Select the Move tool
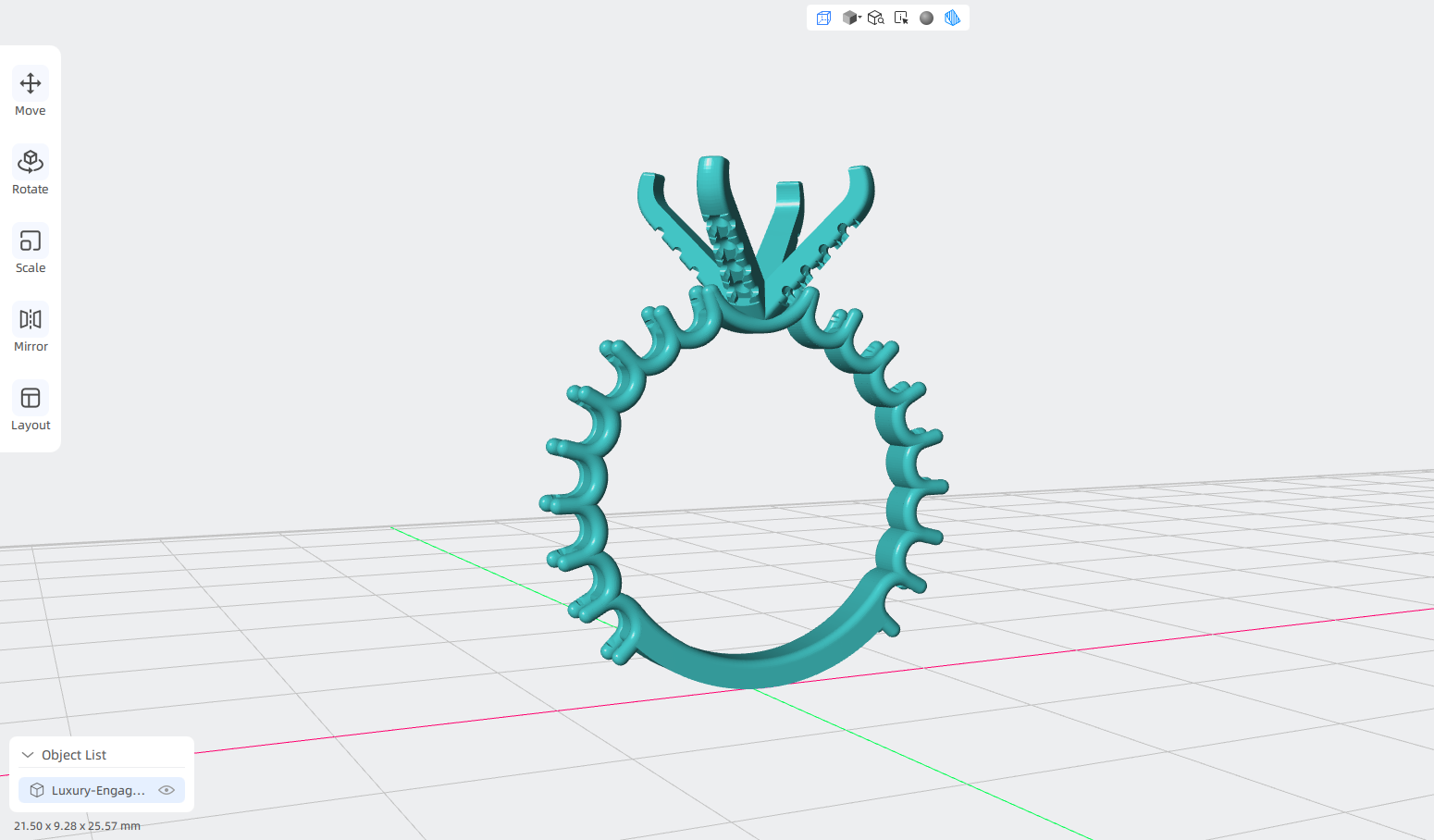Image resolution: width=1434 pixels, height=840 pixels. (31, 93)
